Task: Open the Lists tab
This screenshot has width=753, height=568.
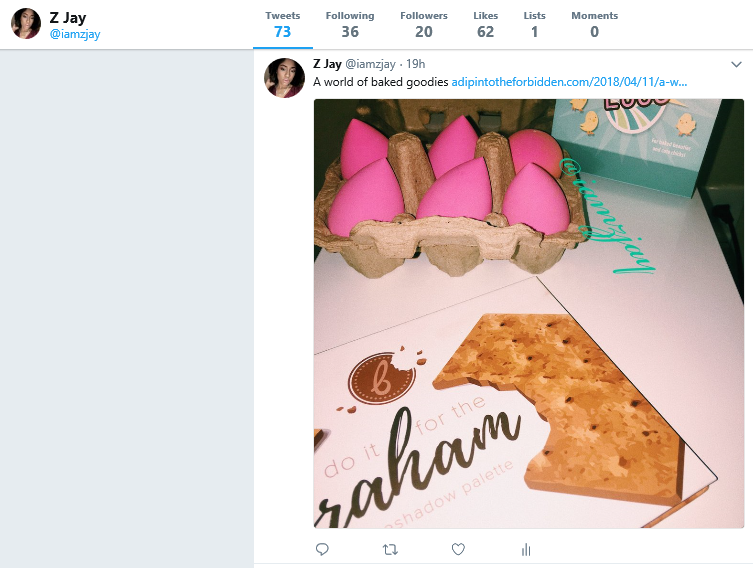Action: pyautogui.click(x=534, y=24)
